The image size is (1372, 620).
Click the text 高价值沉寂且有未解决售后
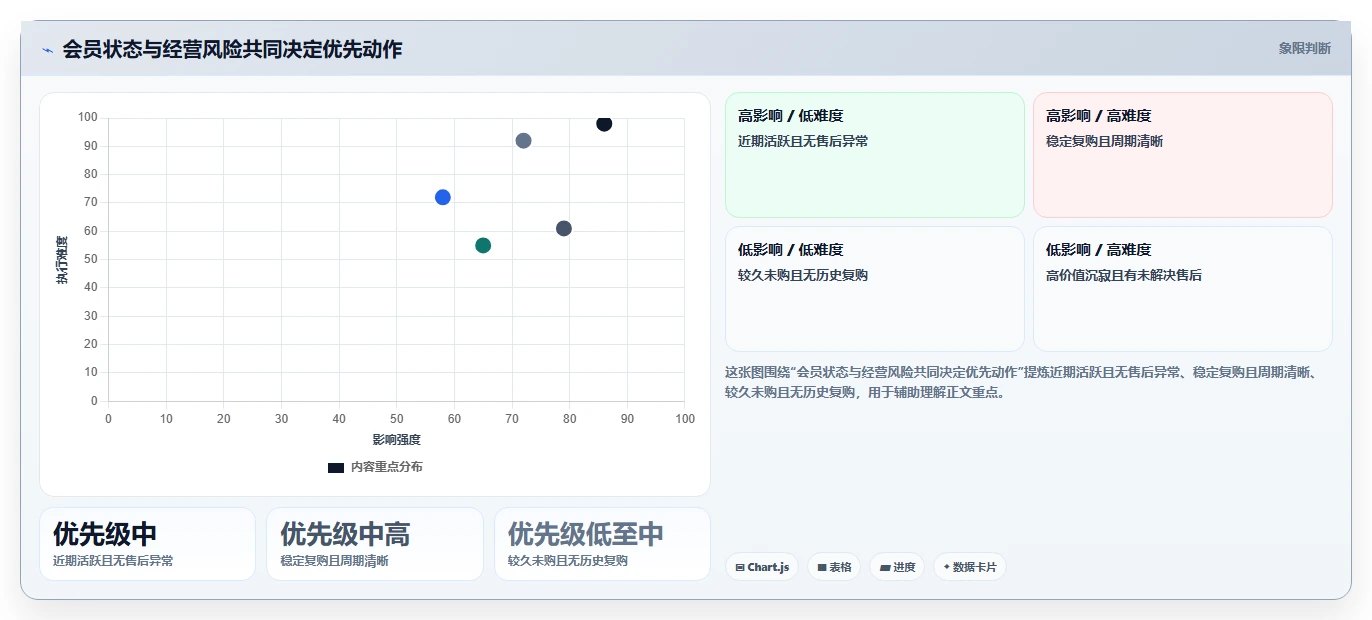point(1124,275)
